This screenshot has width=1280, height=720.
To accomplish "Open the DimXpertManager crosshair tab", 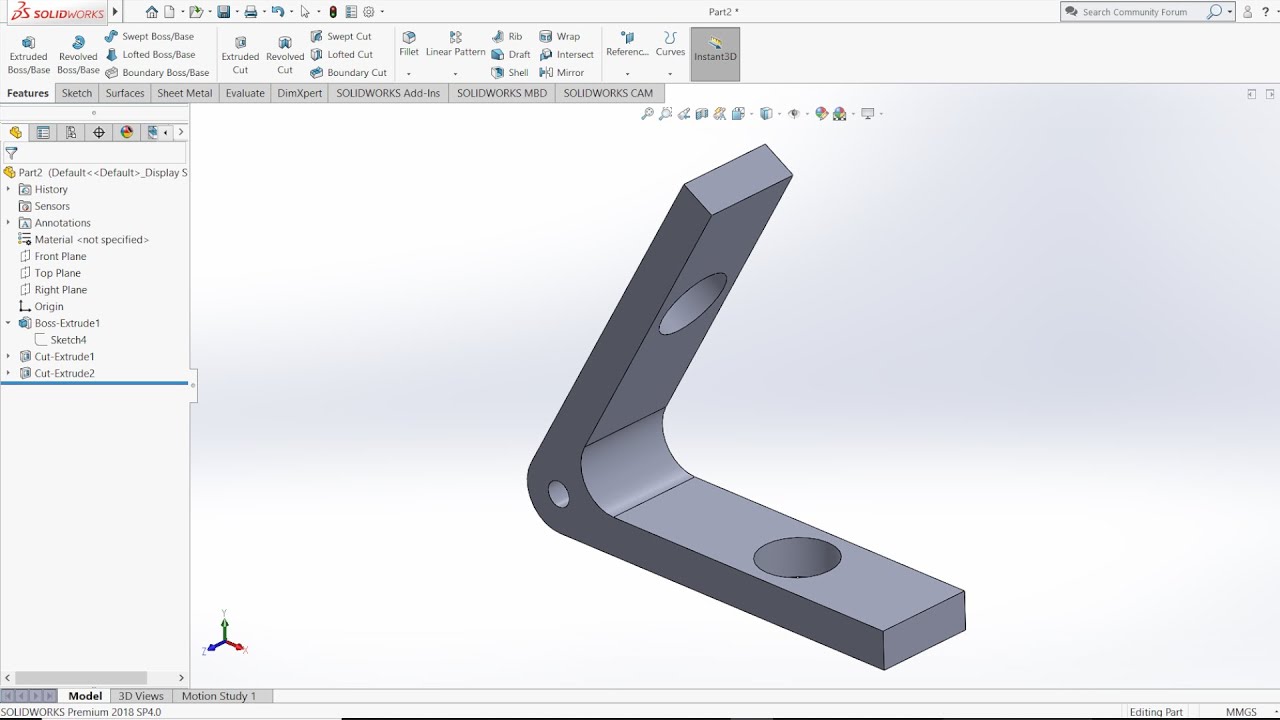I will (x=99, y=132).
